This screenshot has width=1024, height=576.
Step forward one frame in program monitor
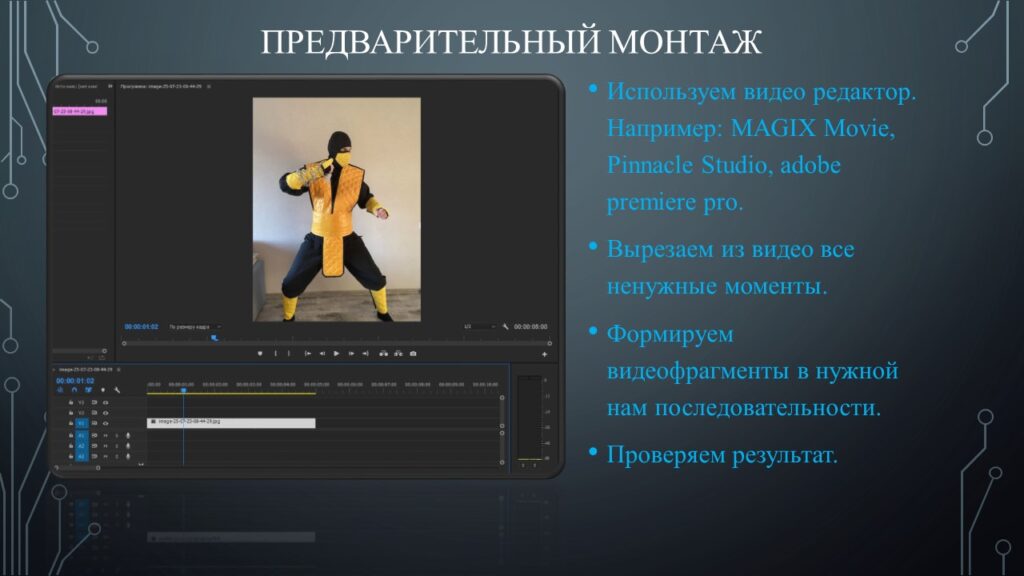(x=351, y=353)
